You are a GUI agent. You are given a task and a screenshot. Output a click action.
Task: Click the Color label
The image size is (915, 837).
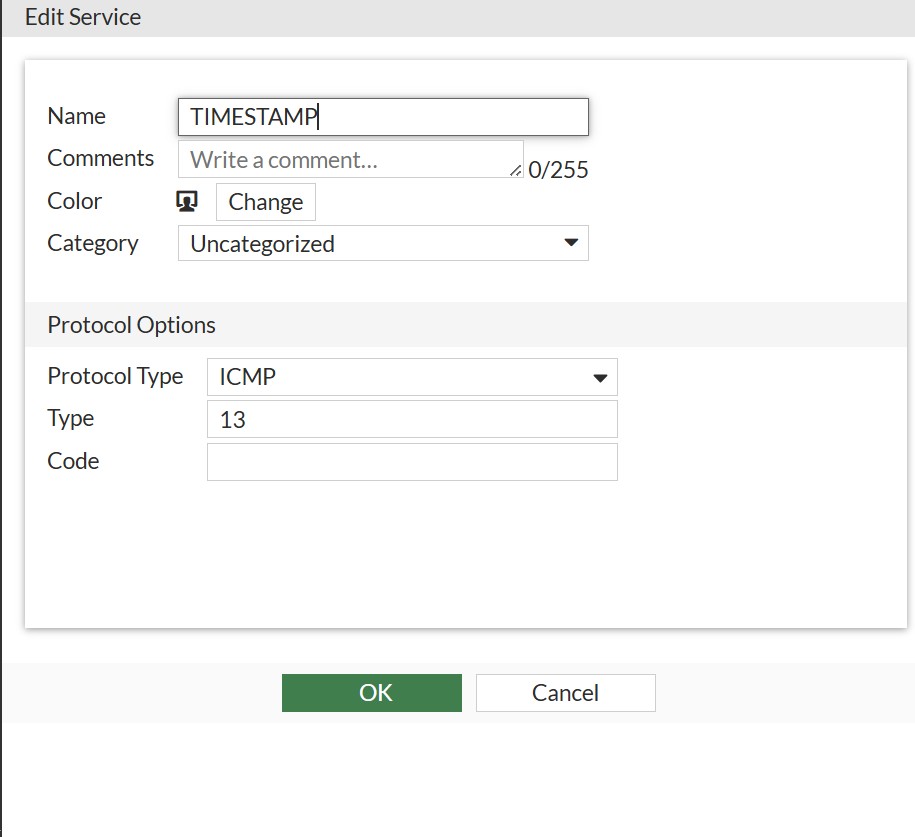tap(75, 201)
